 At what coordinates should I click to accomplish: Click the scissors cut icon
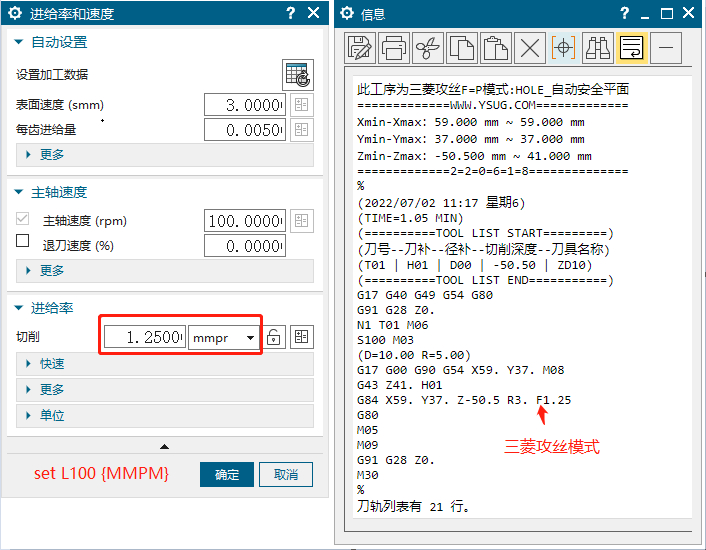tap(428, 47)
